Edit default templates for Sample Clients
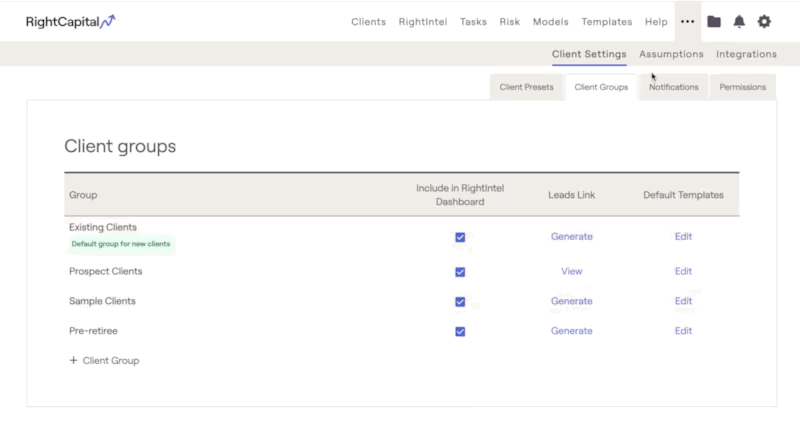This screenshot has width=800, height=430. [x=683, y=301]
